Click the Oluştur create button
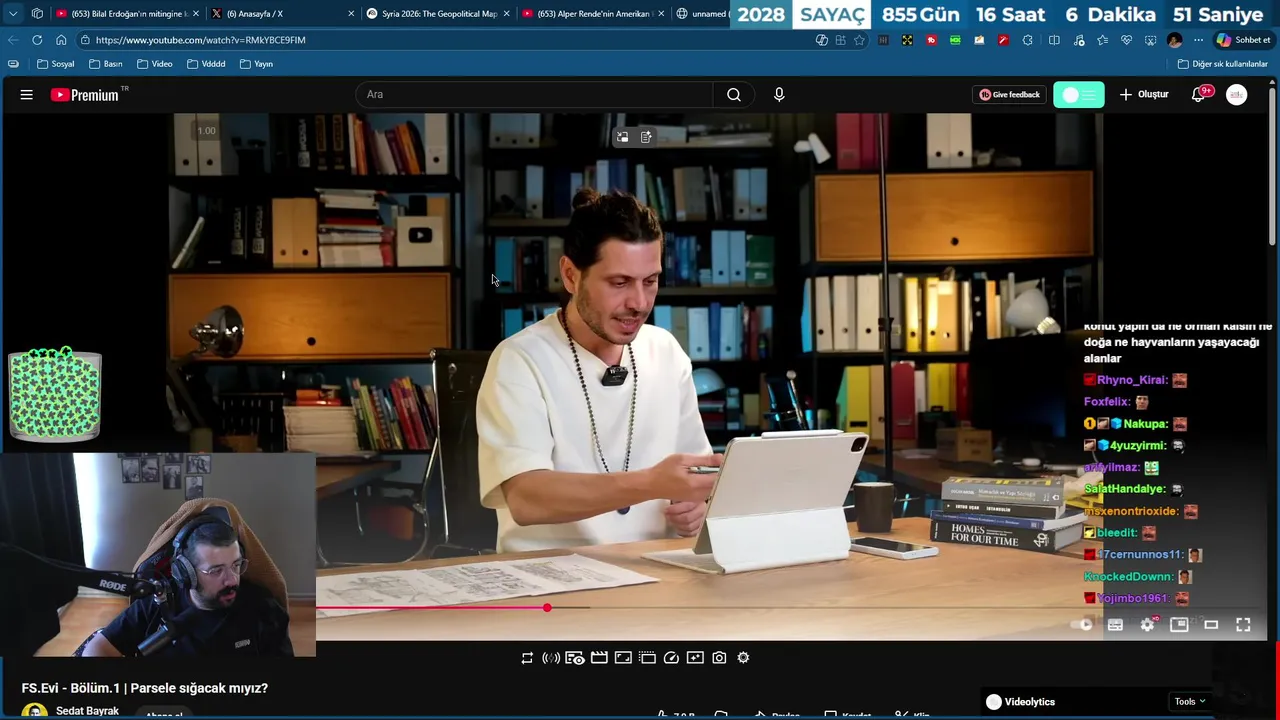The width and height of the screenshot is (1280, 720). (x=1144, y=95)
